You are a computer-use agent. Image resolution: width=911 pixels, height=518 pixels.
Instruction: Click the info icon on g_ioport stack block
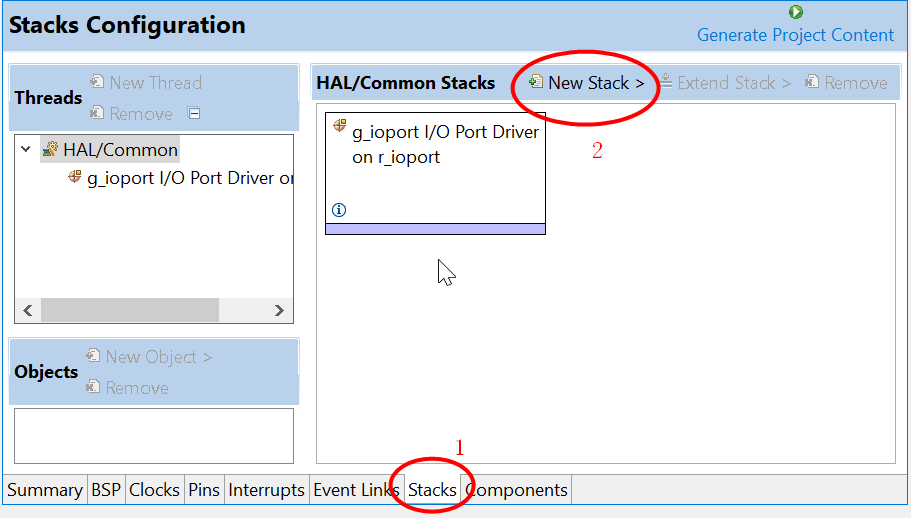(338, 210)
